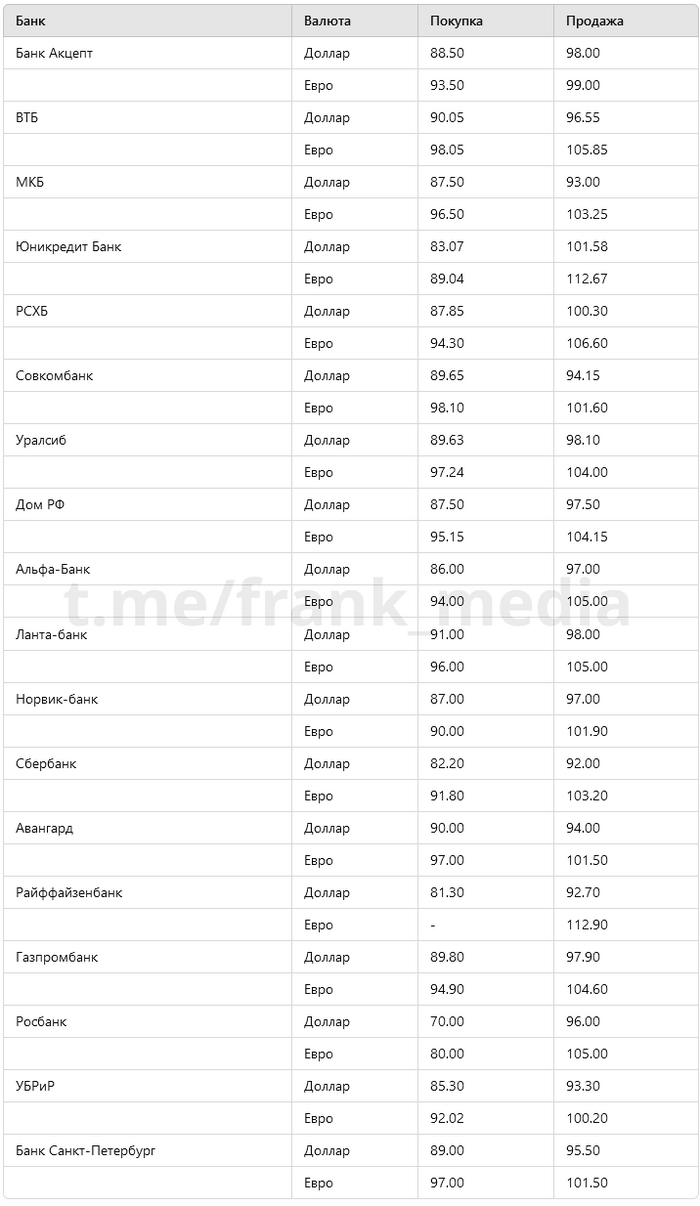Select the Совкомбанк bank name
This screenshot has width=700, height=1206.
click(x=54, y=375)
